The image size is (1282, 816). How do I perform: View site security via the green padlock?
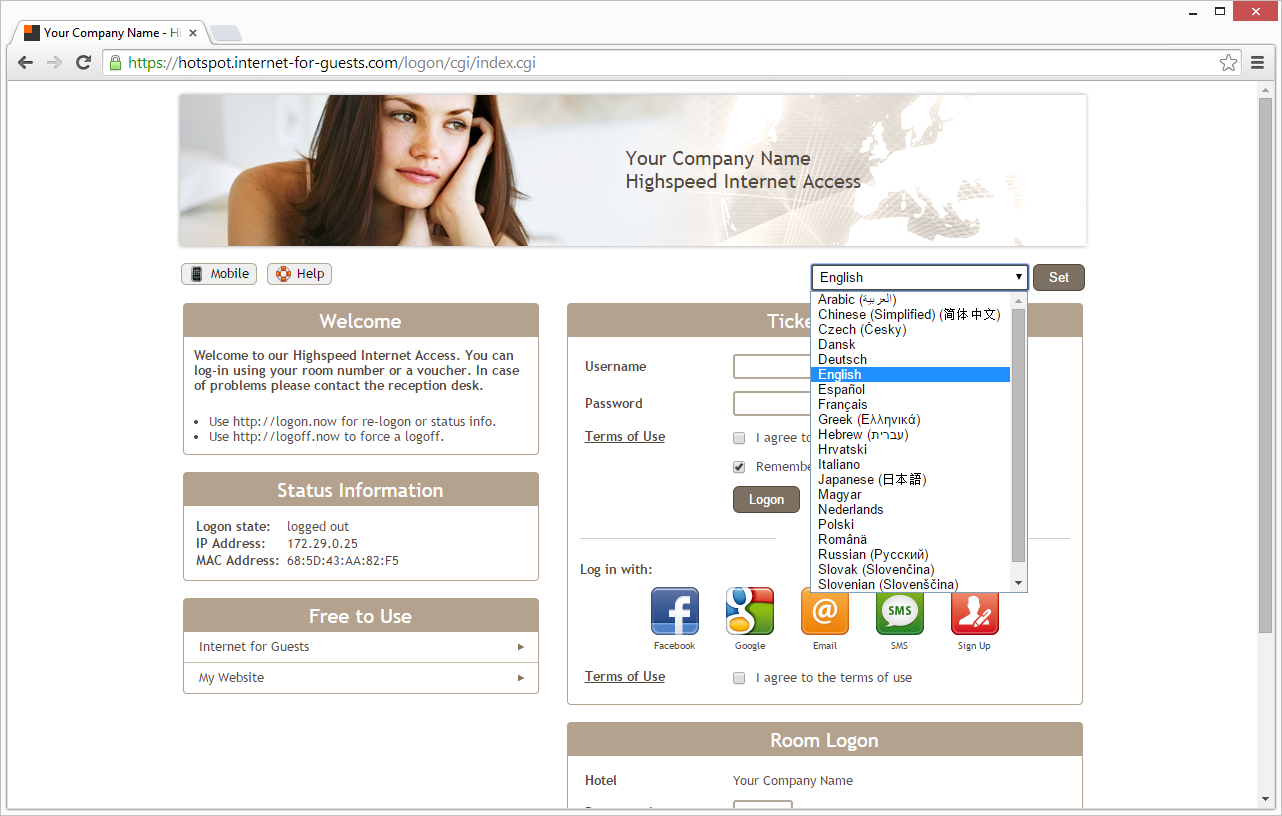pos(116,63)
